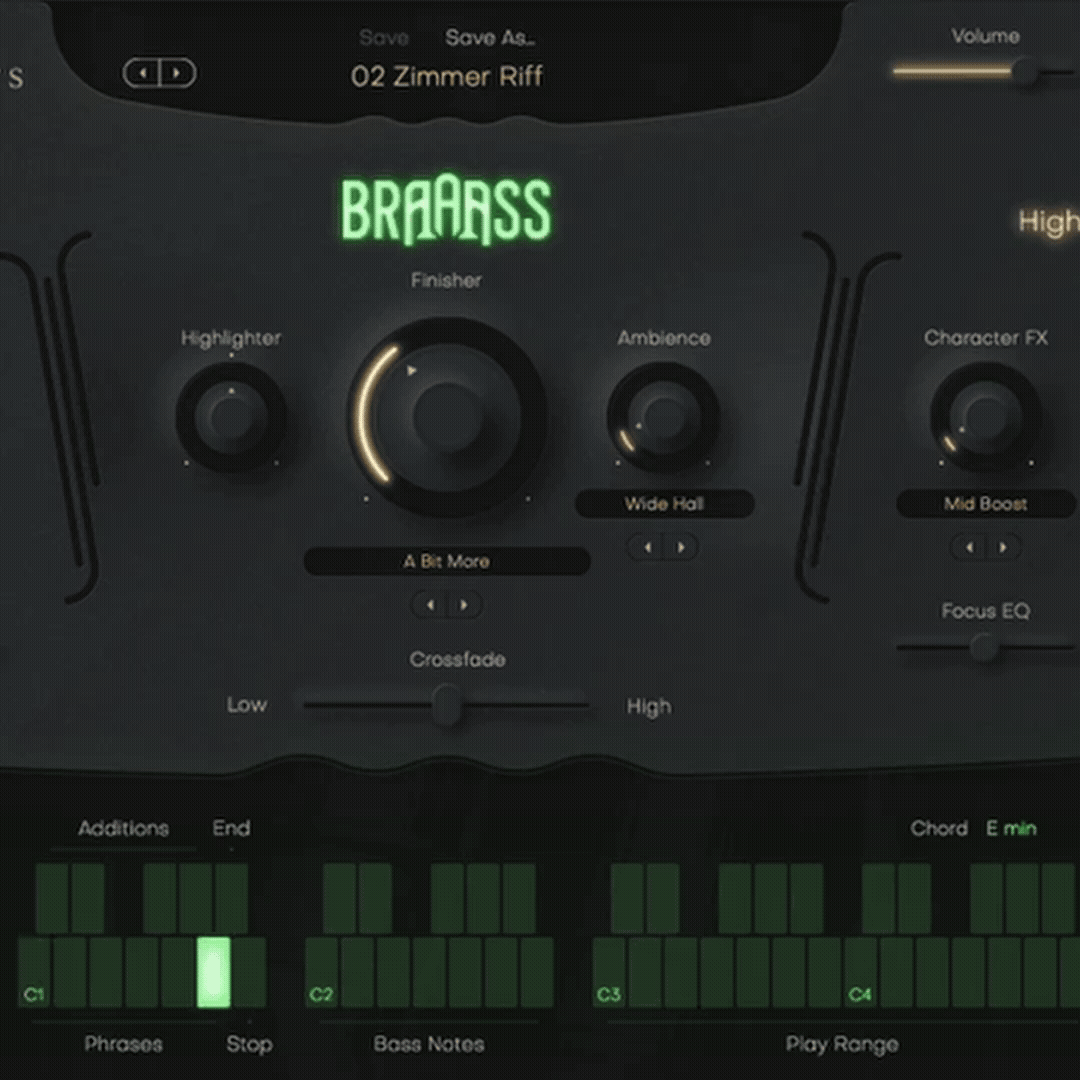Click Save As.. button
The width and height of the screenshot is (1080, 1080).
point(490,37)
